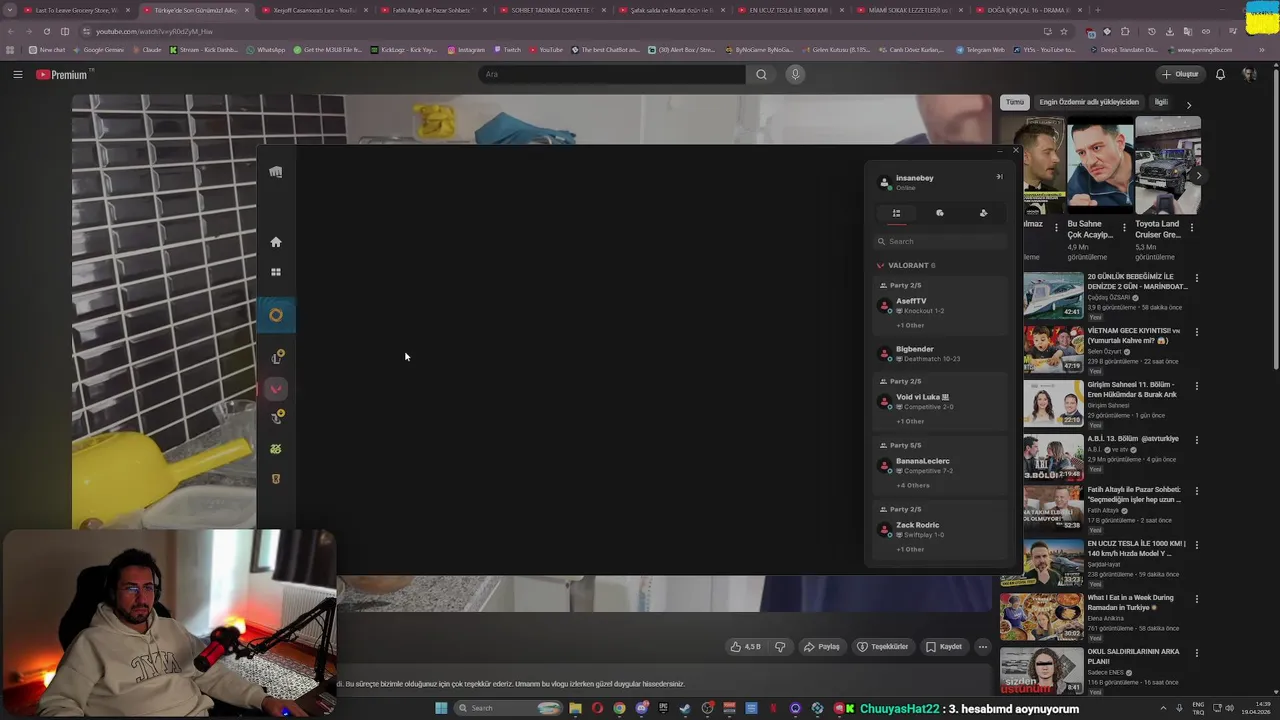Image resolution: width=1280 pixels, height=720 pixels.
Task: Like the video with thumbs-up button
Action: point(745,647)
